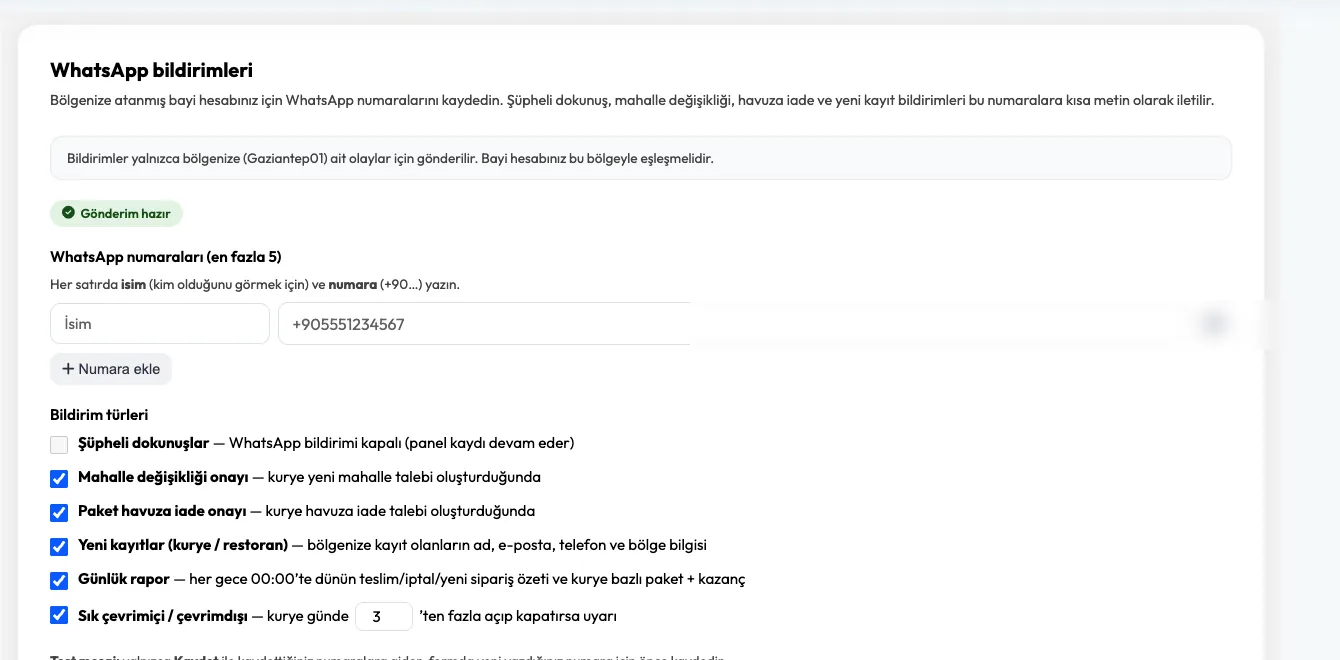Screen dimensions: 1340x660
Task: Click the plus icon in Numara ekle
Action: [x=68, y=369]
